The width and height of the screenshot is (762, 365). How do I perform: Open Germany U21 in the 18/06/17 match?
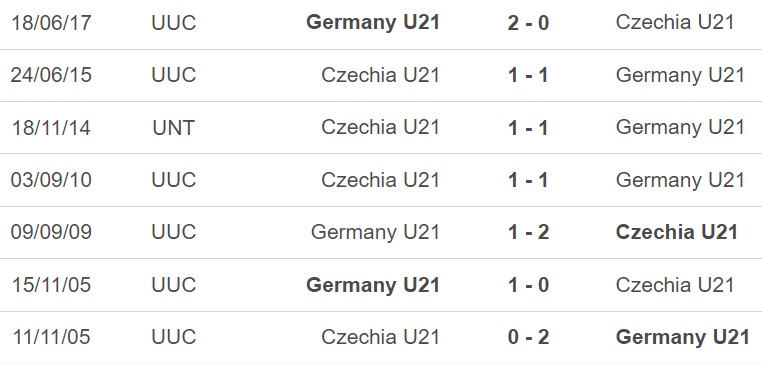373,23
